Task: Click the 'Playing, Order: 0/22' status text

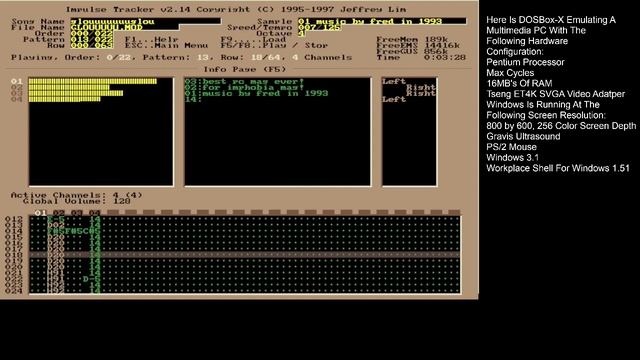Action: (71, 58)
